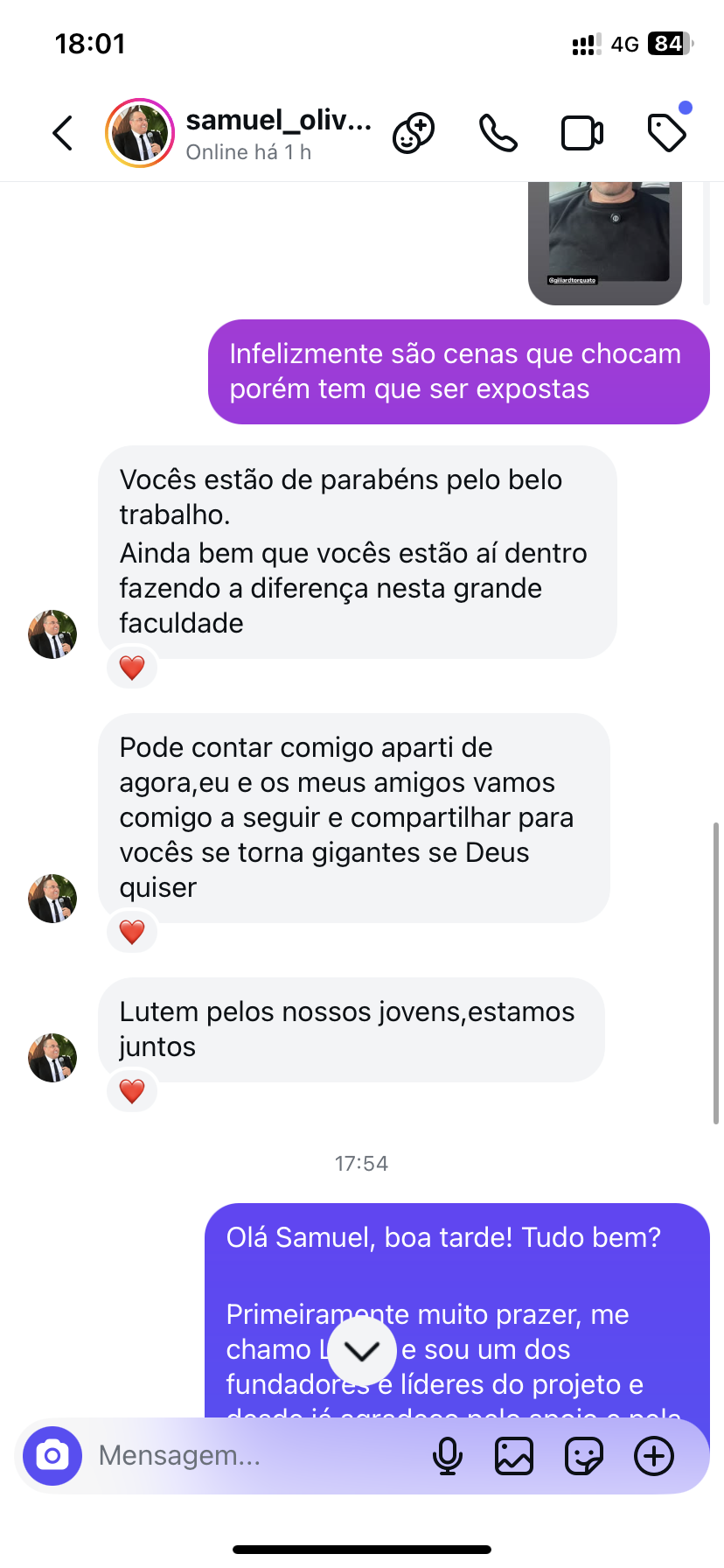Tap the purple 'Infelizmente são cenas' message bubble
The image size is (724, 1568).
(458, 372)
